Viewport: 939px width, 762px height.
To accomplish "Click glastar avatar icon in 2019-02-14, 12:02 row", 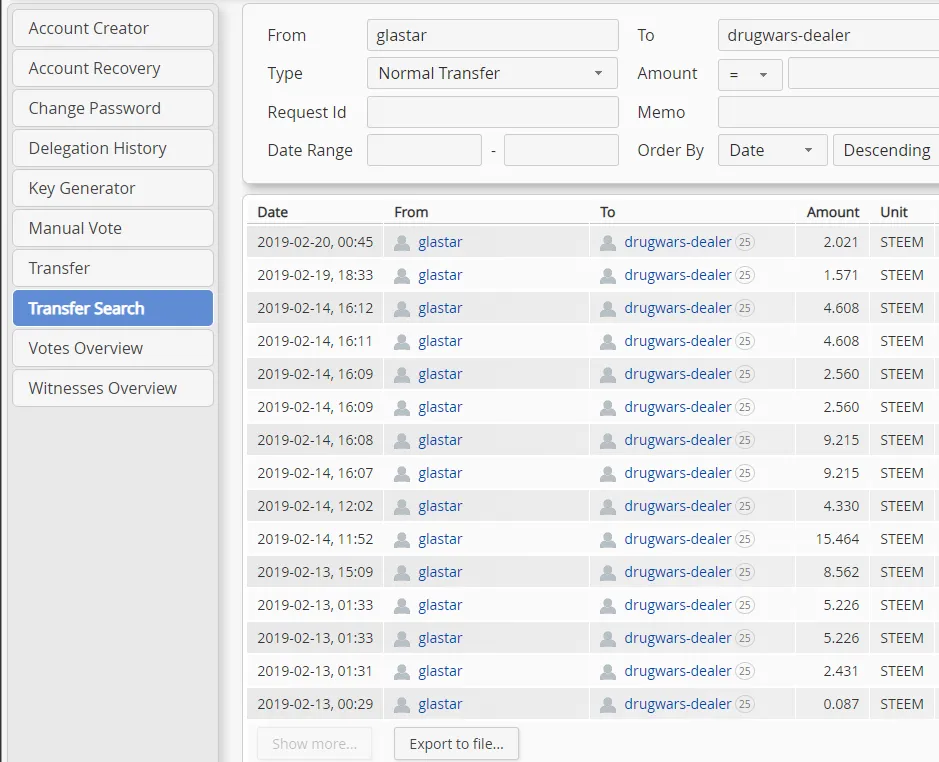I will pos(402,506).
